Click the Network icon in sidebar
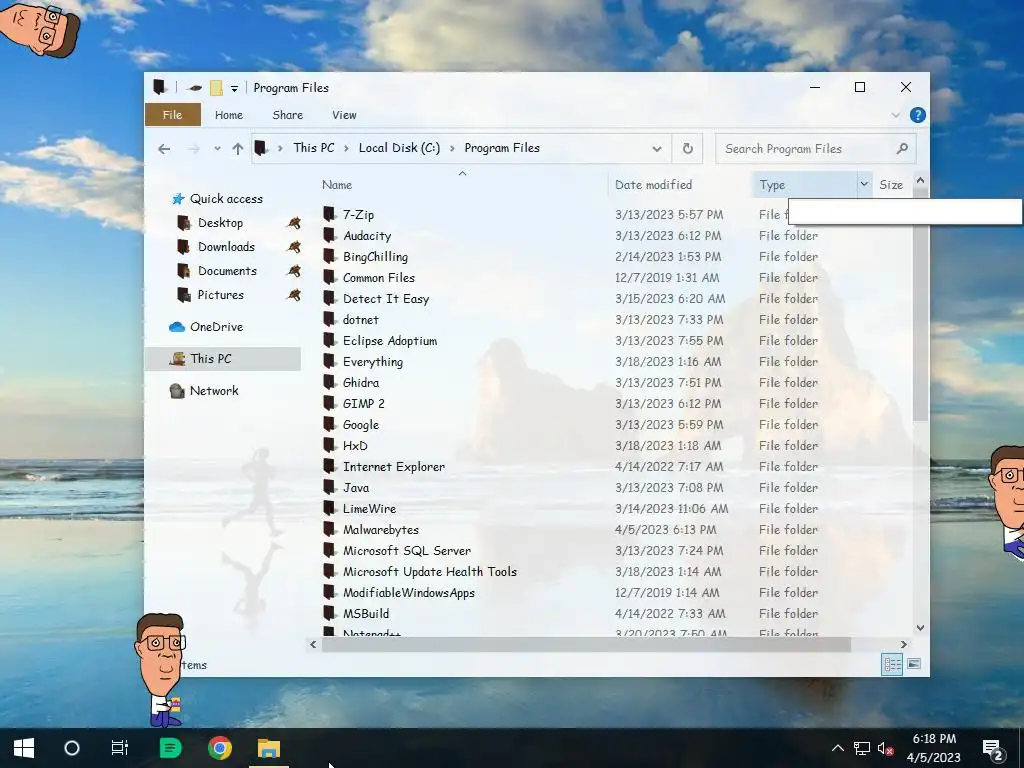Image resolution: width=1024 pixels, height=768 pixels. 177,391
